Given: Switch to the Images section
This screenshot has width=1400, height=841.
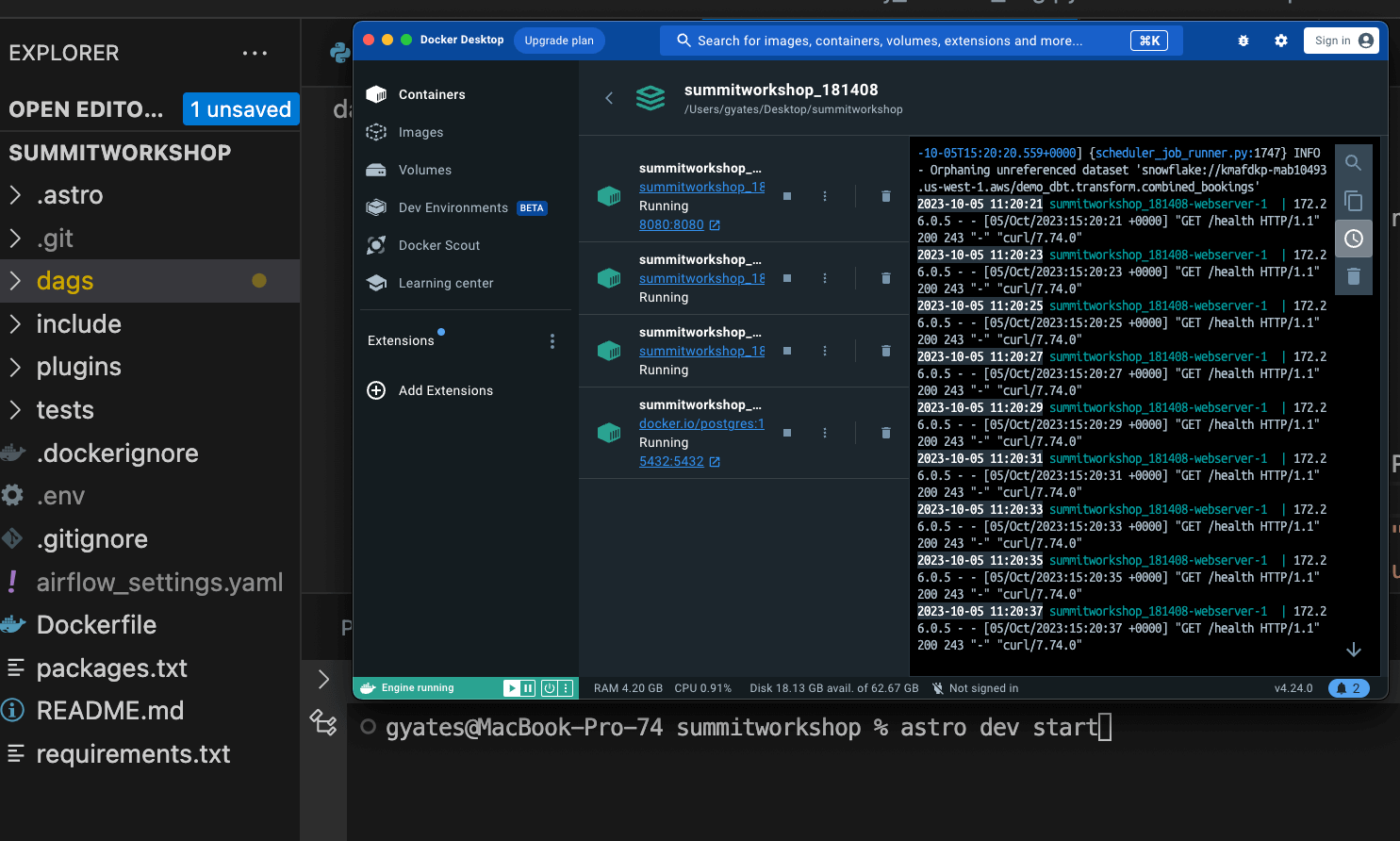Looking at the screenshot, I should pyautogui.click(x=420, y=132).
